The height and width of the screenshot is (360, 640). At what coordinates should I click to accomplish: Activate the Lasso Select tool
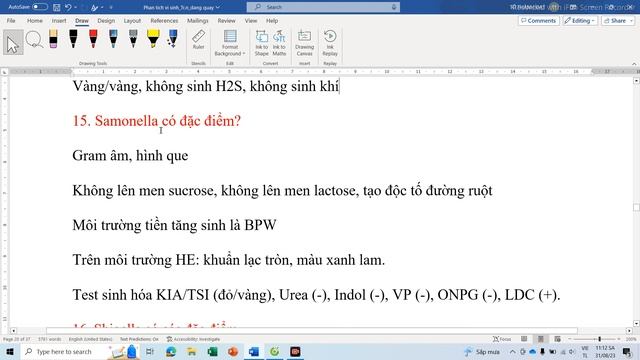point(34,40)
